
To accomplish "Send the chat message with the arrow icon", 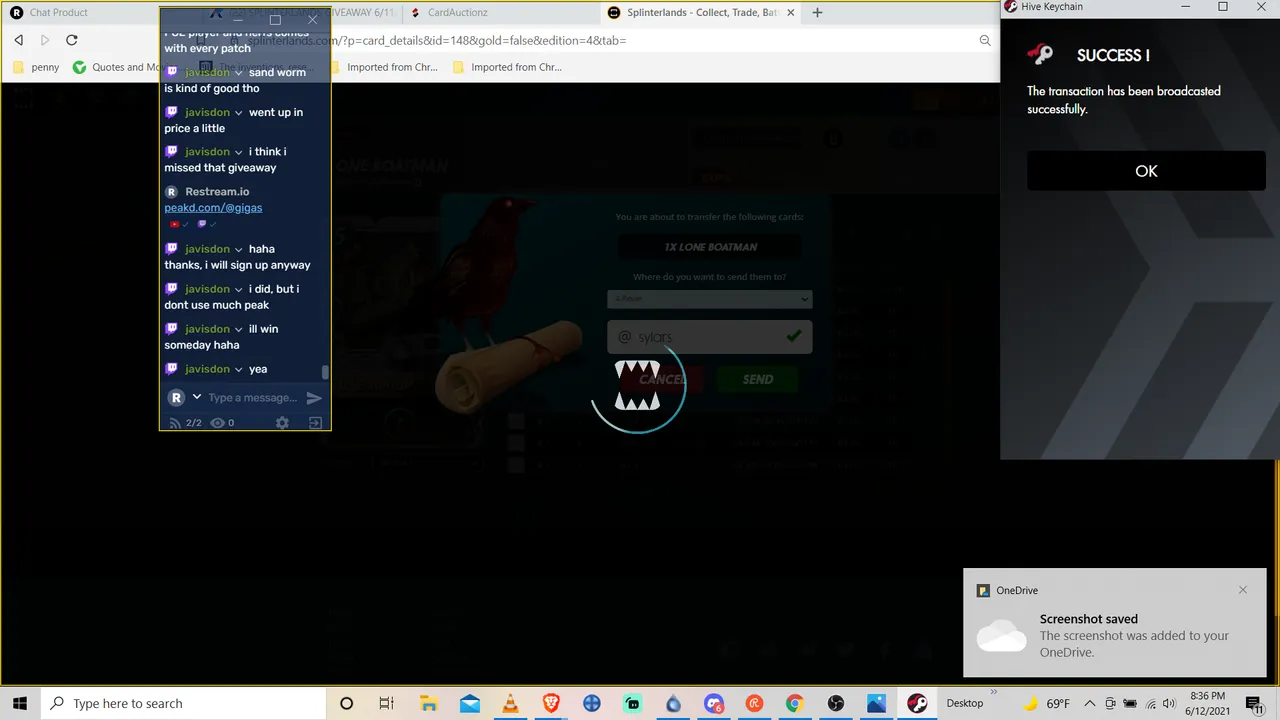I will pyautogui.click(x=314, y=398).
